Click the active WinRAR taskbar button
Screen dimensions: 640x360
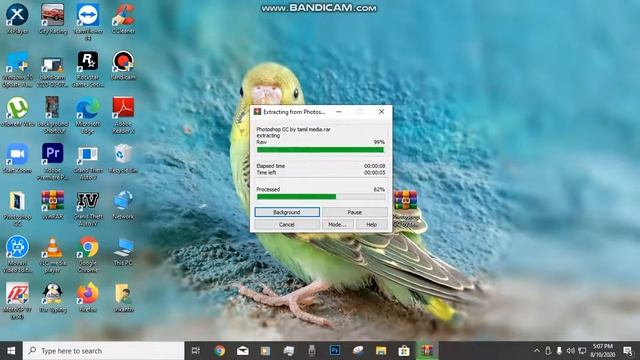click(x=427, y=351)
